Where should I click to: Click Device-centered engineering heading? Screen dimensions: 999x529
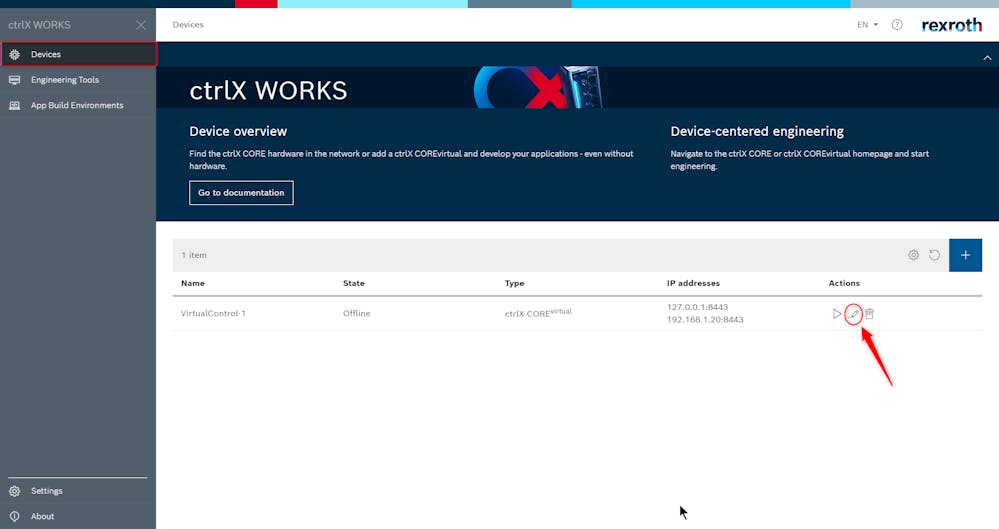757,131
